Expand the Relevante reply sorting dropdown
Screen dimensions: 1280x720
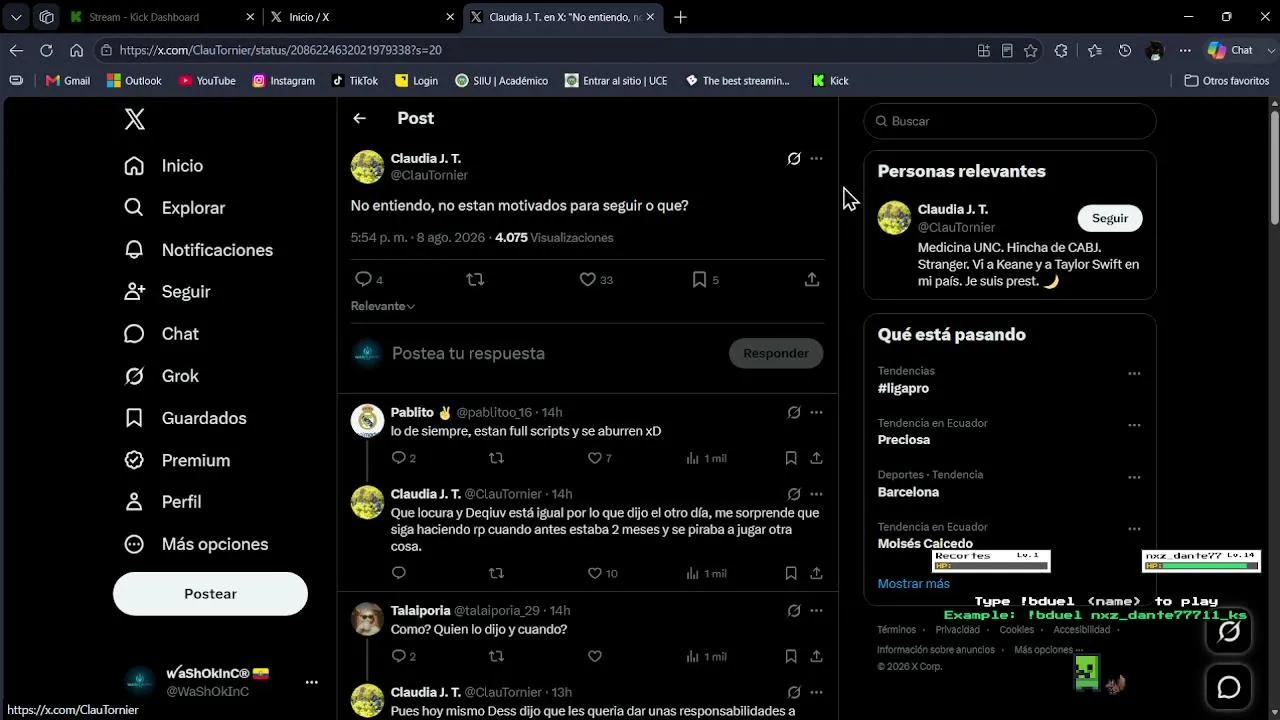click(383, 306)
